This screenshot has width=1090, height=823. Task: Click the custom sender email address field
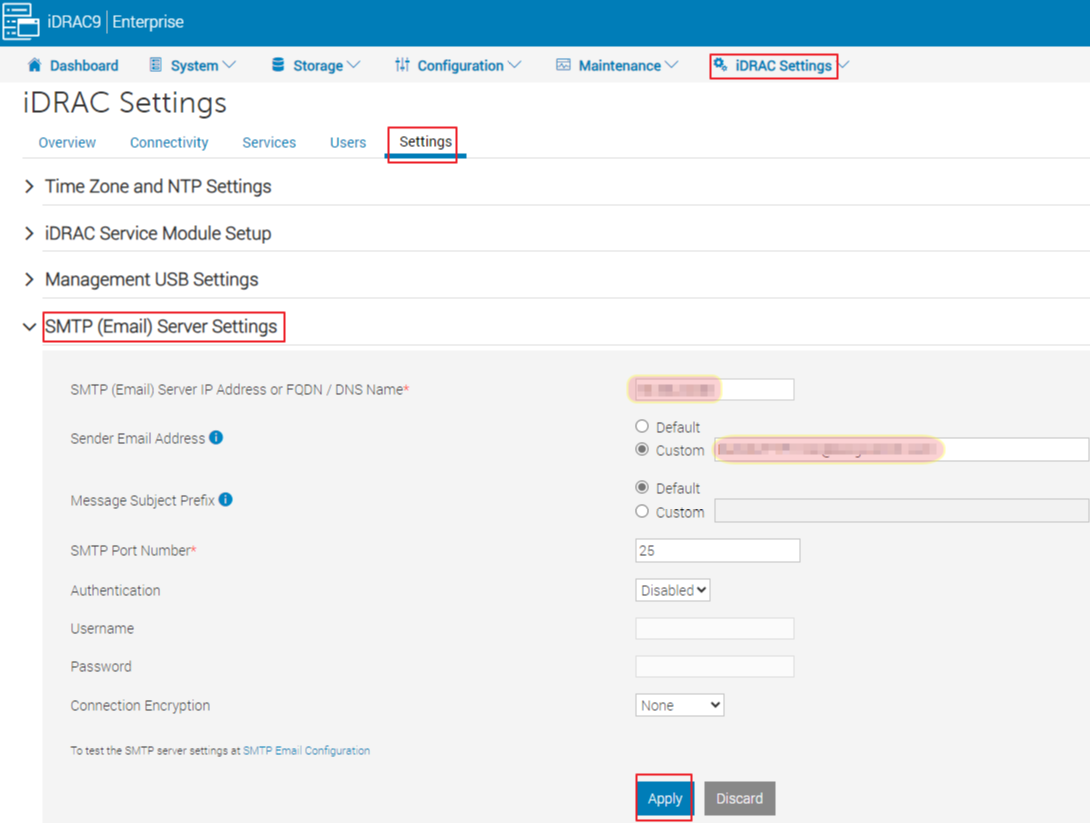[902, 450]
